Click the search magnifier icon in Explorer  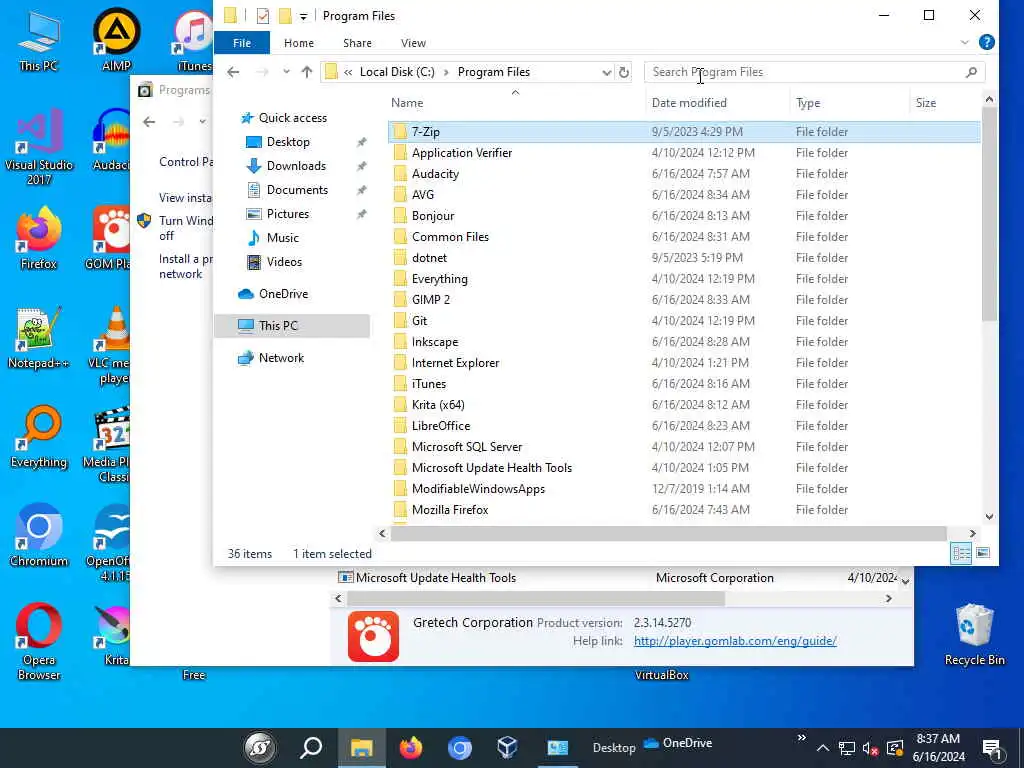point(971,72)
